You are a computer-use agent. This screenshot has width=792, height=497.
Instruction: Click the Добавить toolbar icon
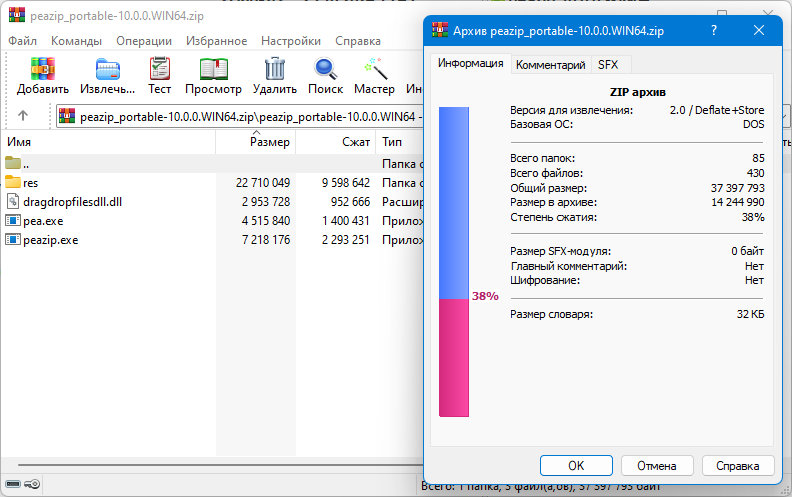coord(42,69)
